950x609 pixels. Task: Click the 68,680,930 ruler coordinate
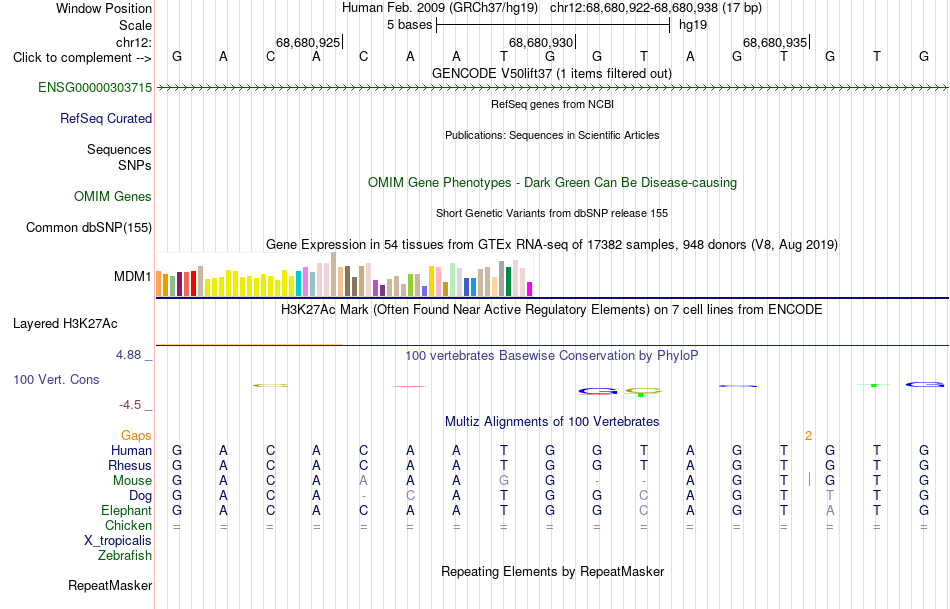tap(541, 42)
